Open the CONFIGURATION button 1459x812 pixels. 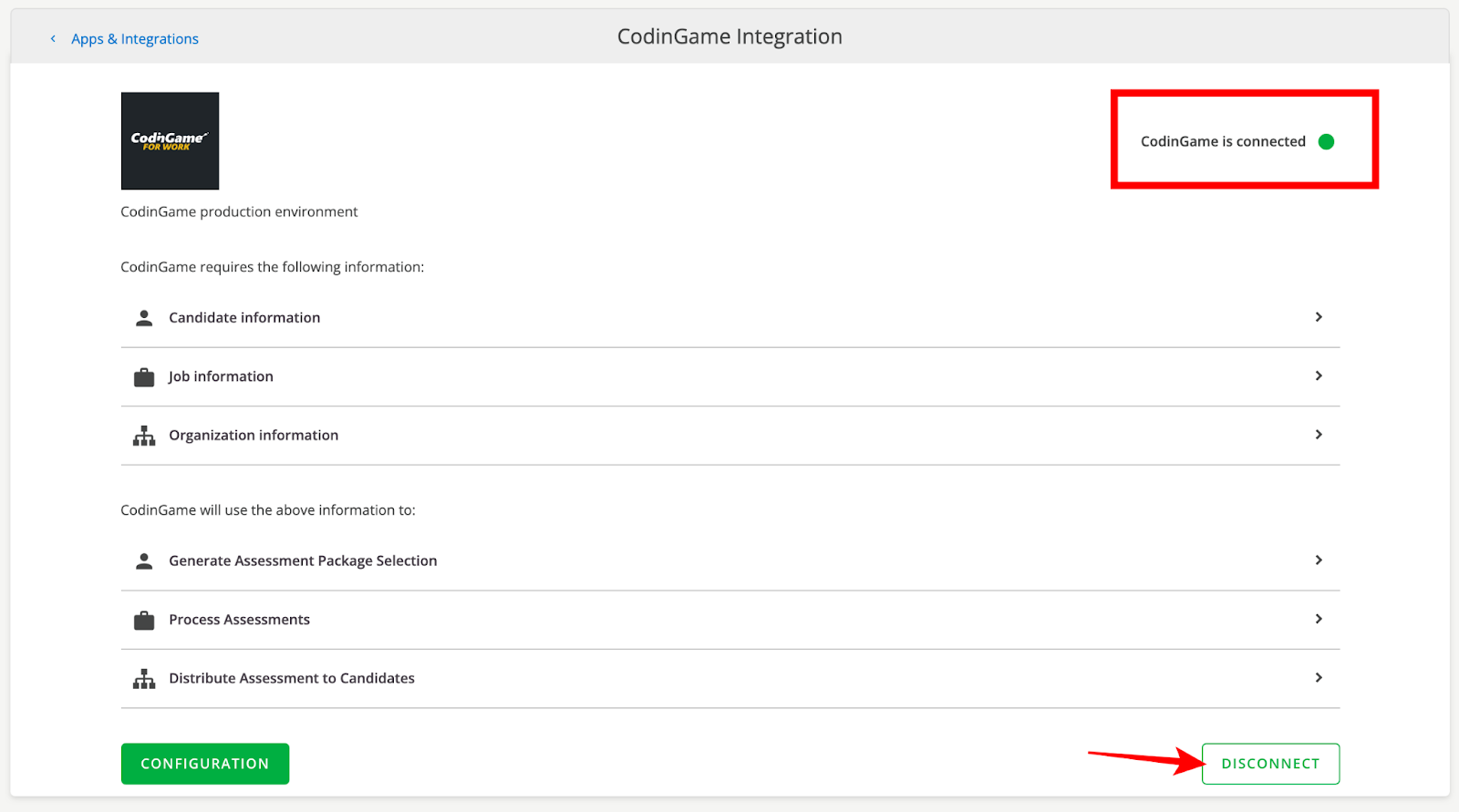[205, 764]
